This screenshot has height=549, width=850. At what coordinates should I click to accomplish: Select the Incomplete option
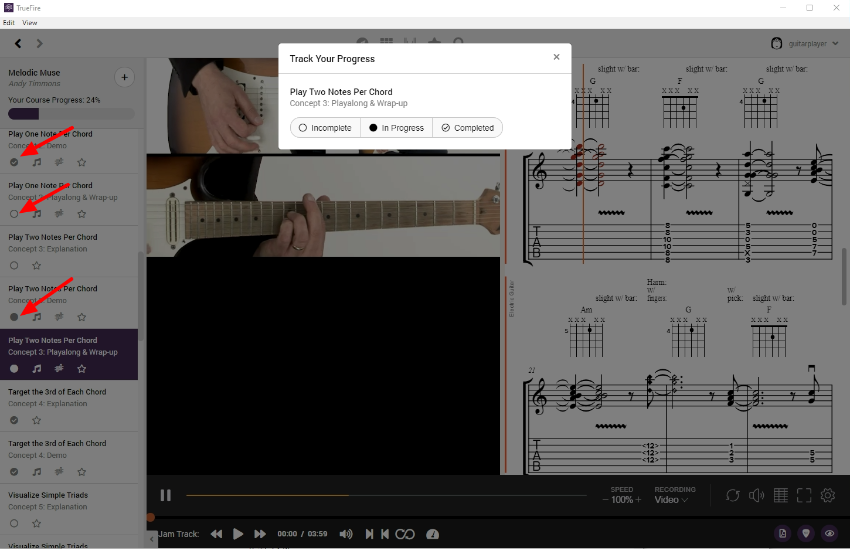tap(325, 128)
